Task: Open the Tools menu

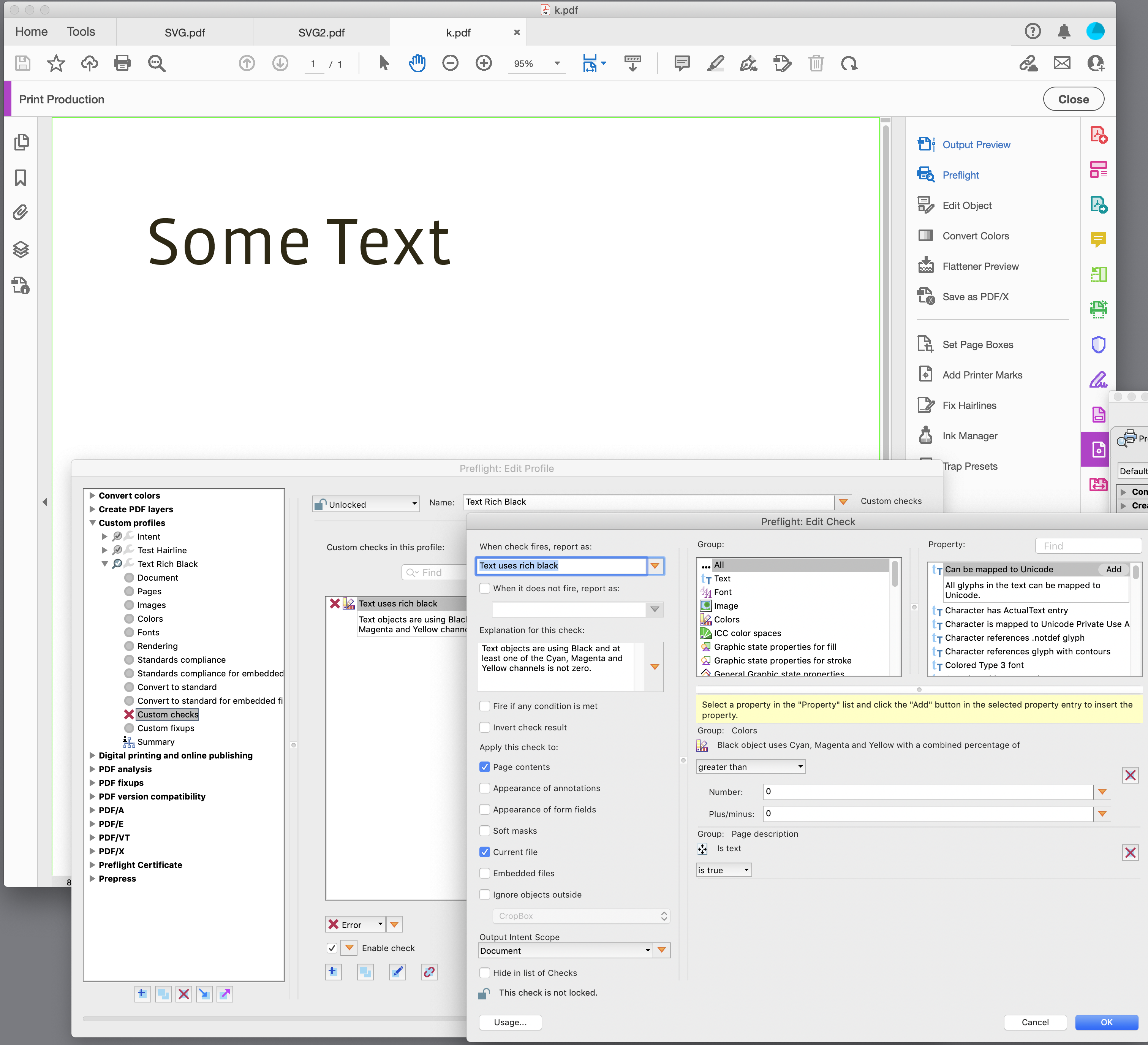Action: pos(81,31)
